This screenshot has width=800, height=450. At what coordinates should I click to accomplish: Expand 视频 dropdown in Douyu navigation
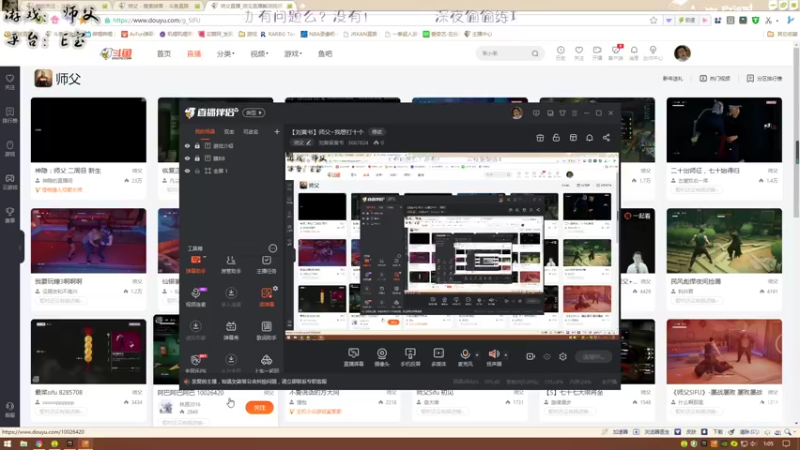(259, 54)
